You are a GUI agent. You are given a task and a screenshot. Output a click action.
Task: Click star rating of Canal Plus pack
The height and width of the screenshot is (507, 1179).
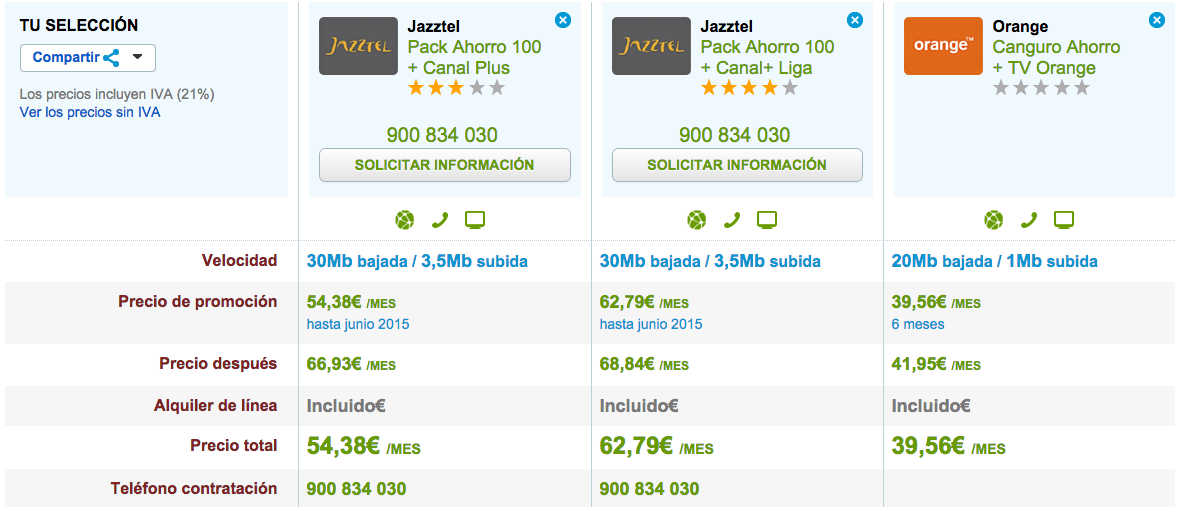click(x=456, y=89)
